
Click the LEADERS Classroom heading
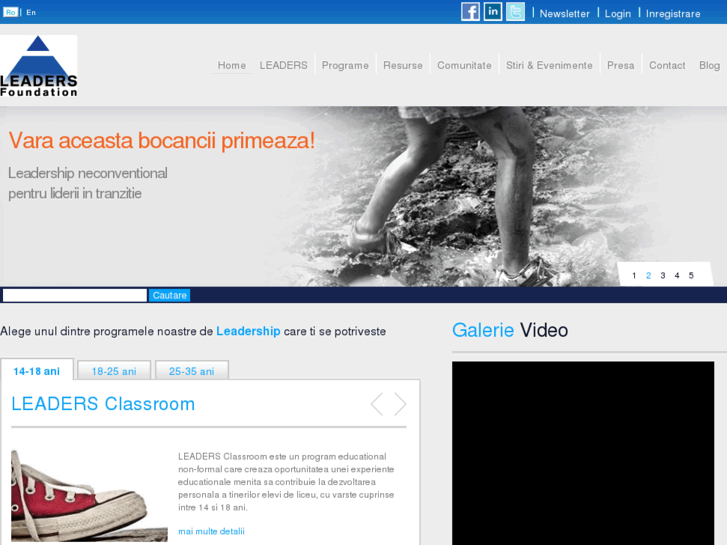pos(103,404)
